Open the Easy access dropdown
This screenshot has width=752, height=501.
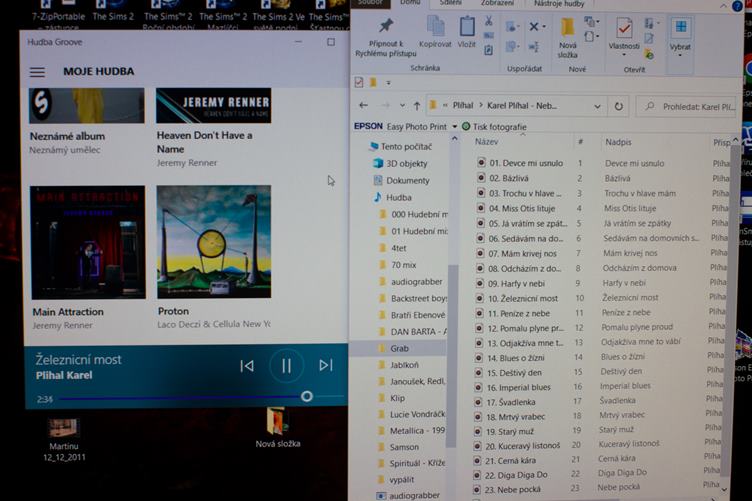(x=591, y=36)
